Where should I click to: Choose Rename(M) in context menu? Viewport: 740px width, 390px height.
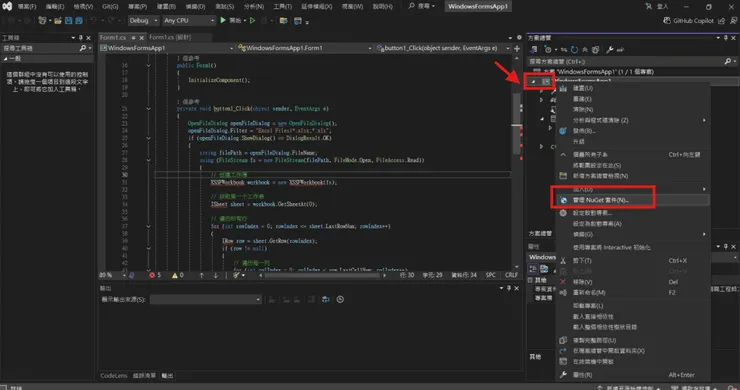(632, 292)
